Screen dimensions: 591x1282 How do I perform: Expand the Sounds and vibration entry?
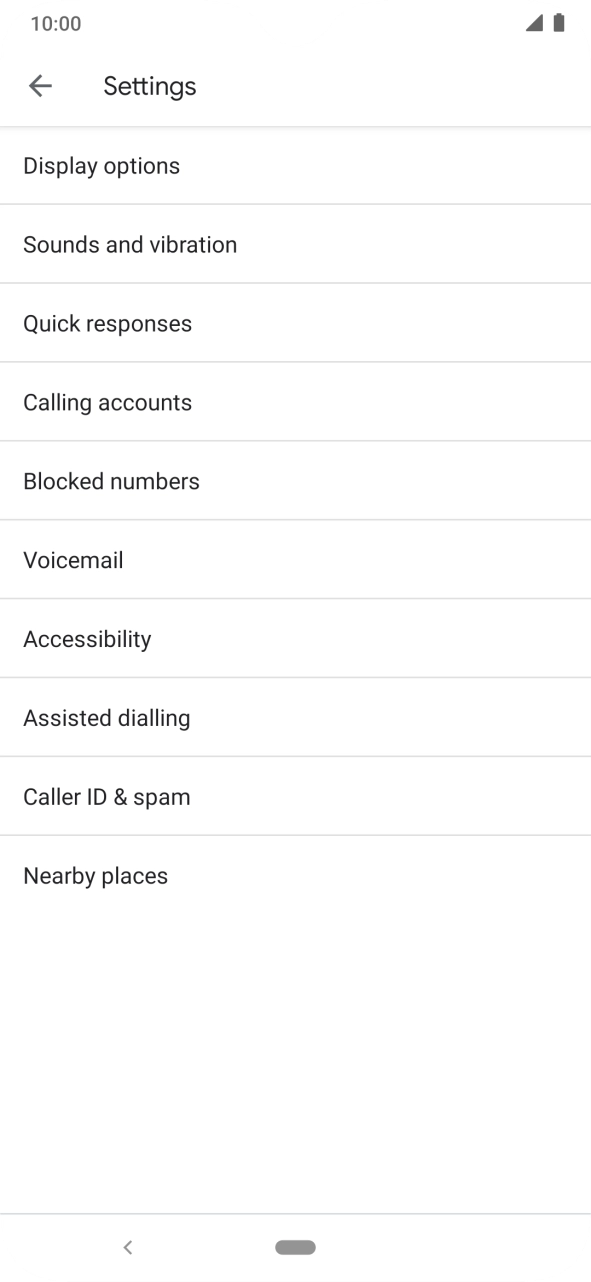coord(295,244)
